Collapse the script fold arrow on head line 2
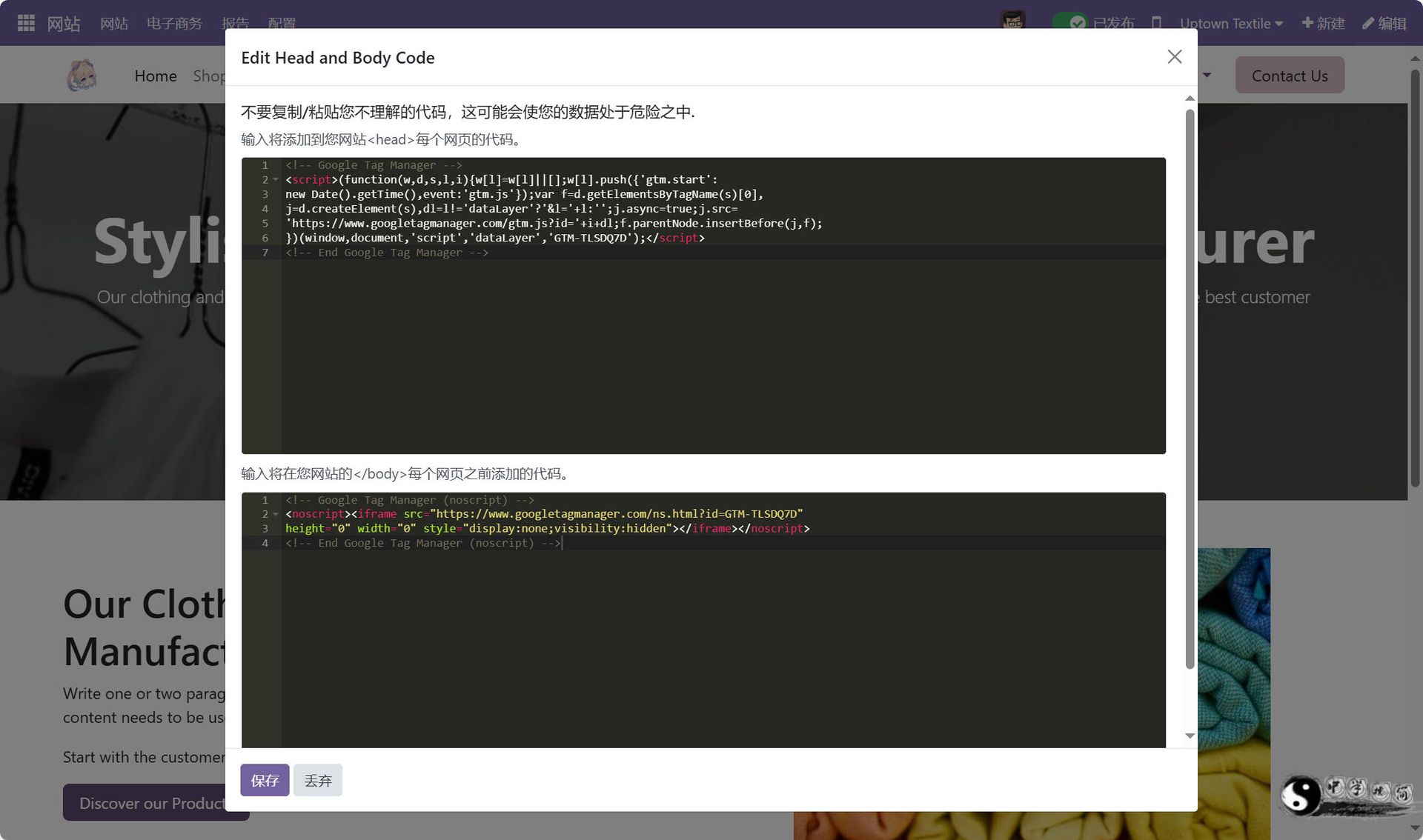Viewport: 1423px width, 840px height. 276,179
